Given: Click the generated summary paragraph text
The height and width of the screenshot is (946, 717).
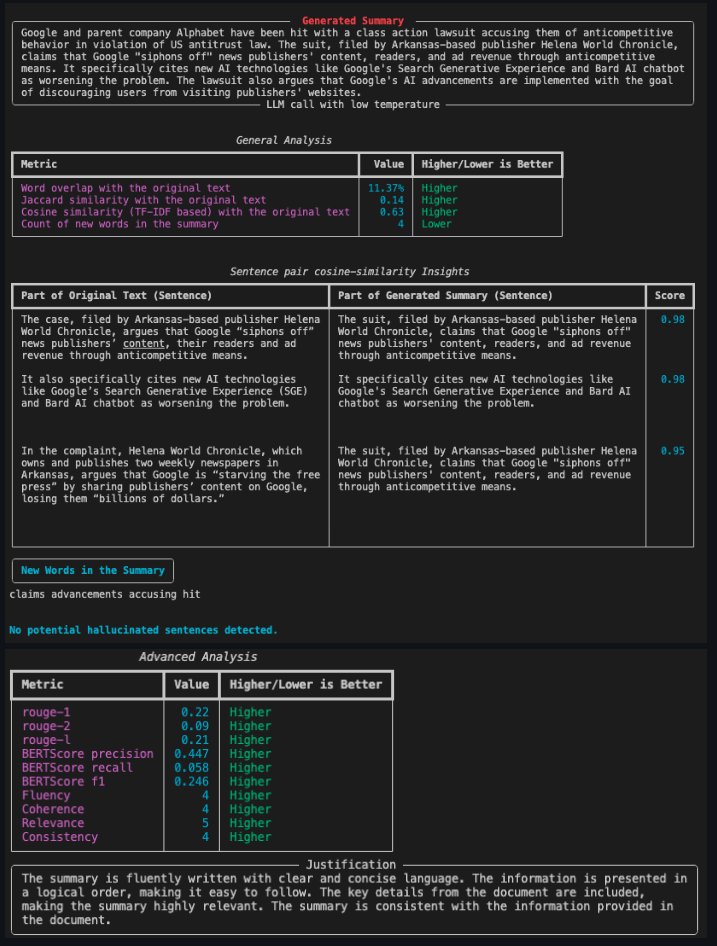Looking at the screenshot, I should click(353, 63).
